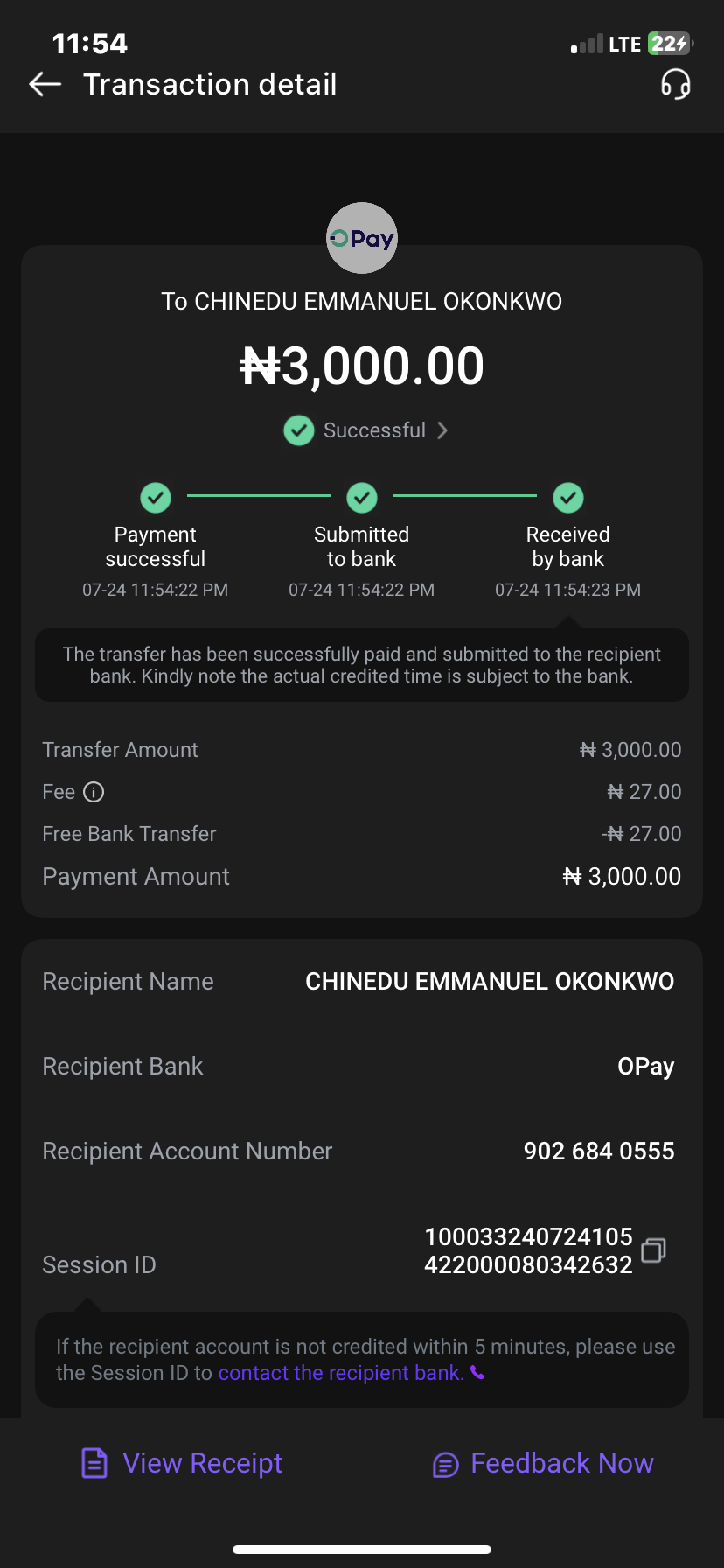Tap the battery indicator in status bar
724x1568 pixels.
pyautogui.click(x=670, y=44)
